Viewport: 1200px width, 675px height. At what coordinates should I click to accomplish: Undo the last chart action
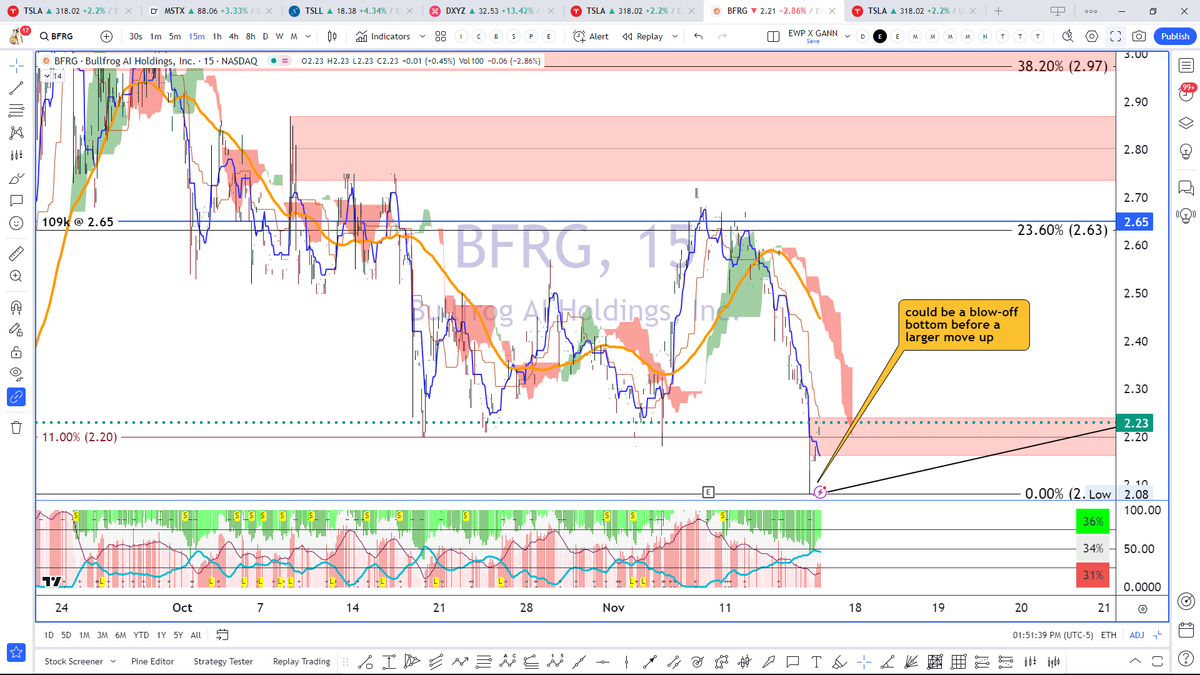pos(698,36)
